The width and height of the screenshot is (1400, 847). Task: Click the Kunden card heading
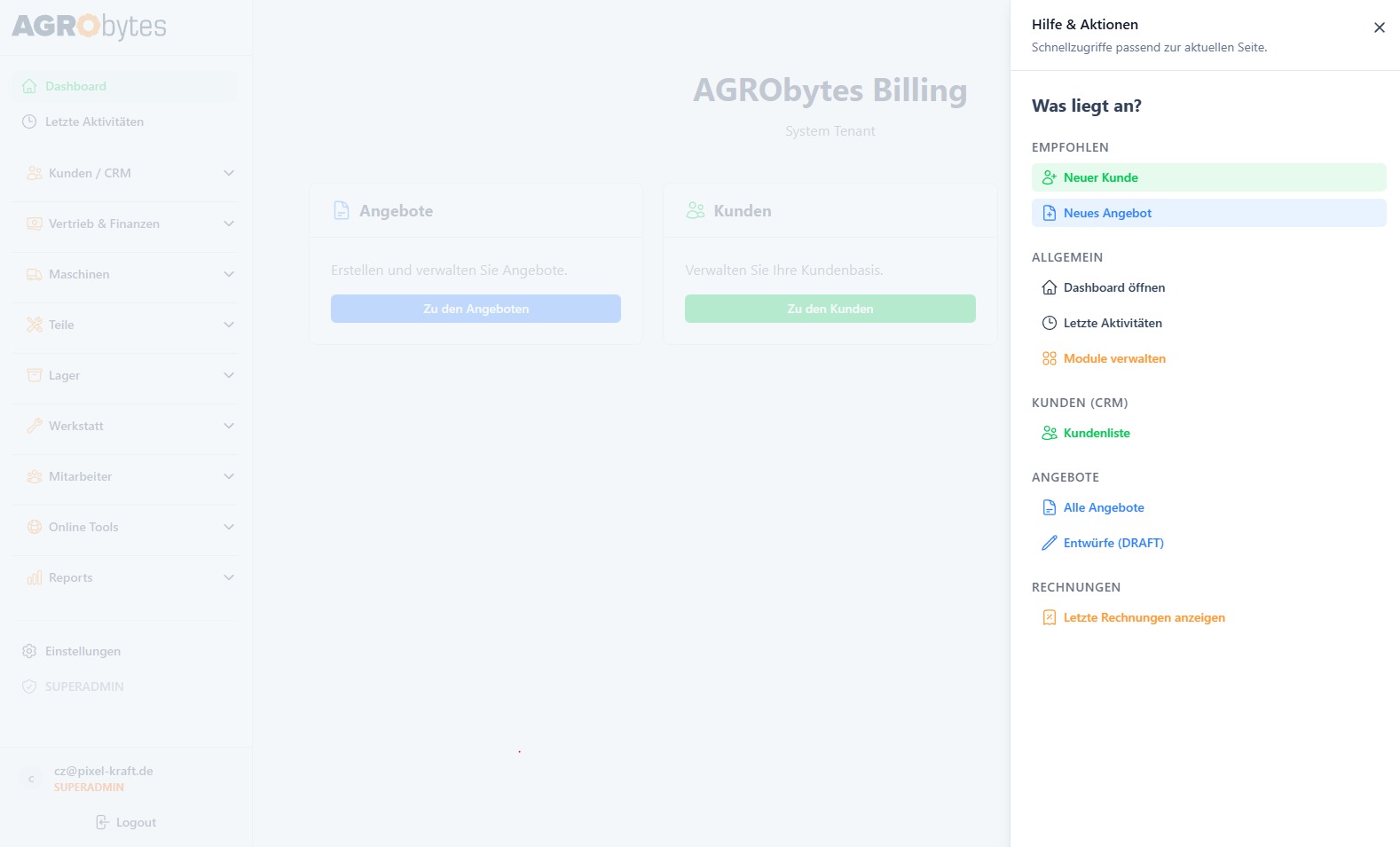743,211
